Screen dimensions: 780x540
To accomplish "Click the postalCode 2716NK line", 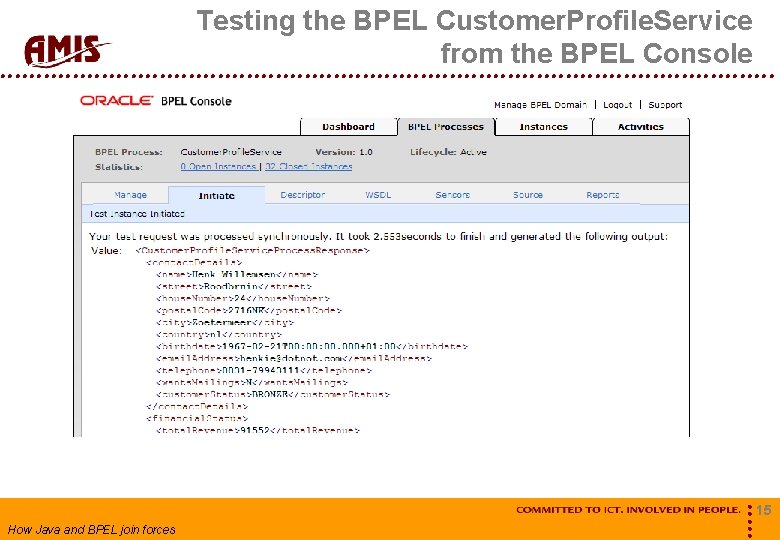I will (249, 310).
